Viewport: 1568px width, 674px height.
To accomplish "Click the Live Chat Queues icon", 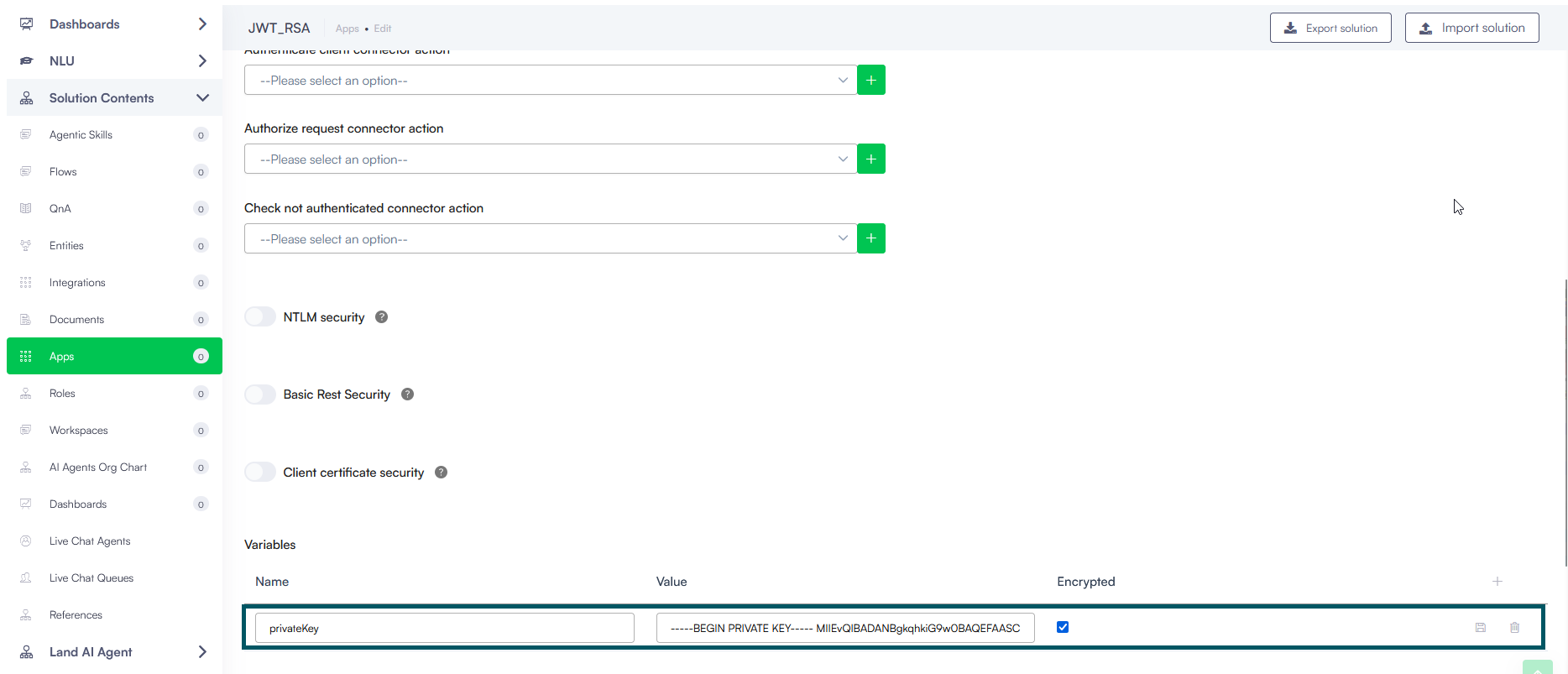I will tap(26, 577).
